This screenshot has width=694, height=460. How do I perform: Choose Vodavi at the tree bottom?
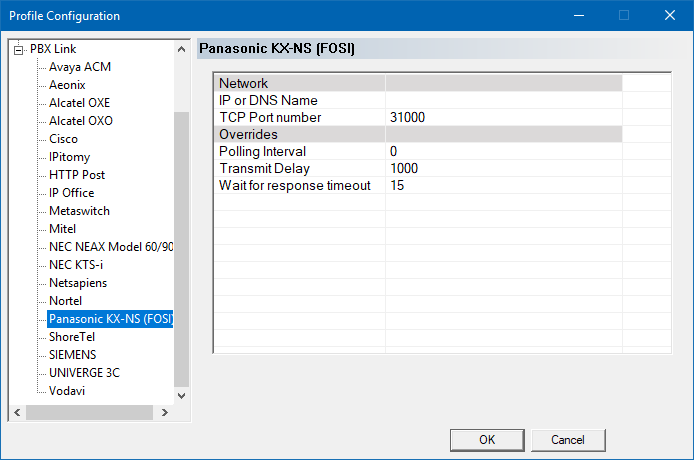(67, 391)
